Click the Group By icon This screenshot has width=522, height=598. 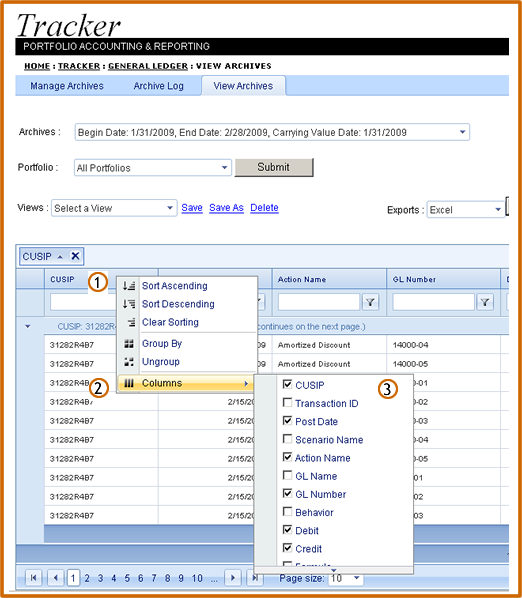point(129,344)
